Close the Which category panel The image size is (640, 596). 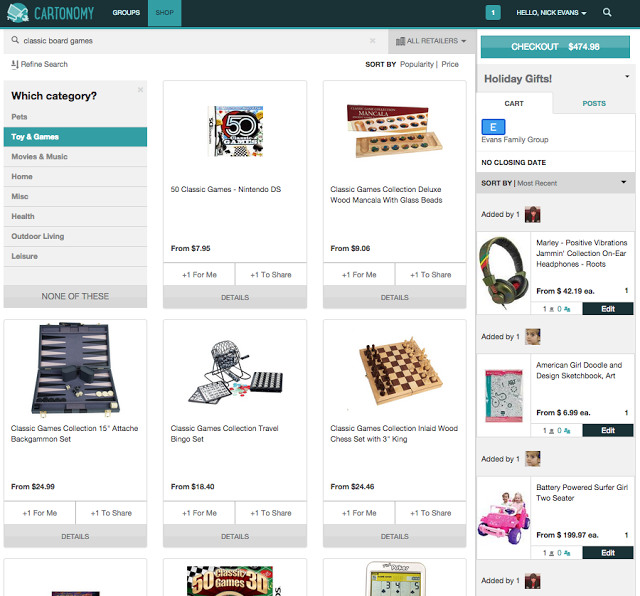pyautogui.click(x=140, y=89)
